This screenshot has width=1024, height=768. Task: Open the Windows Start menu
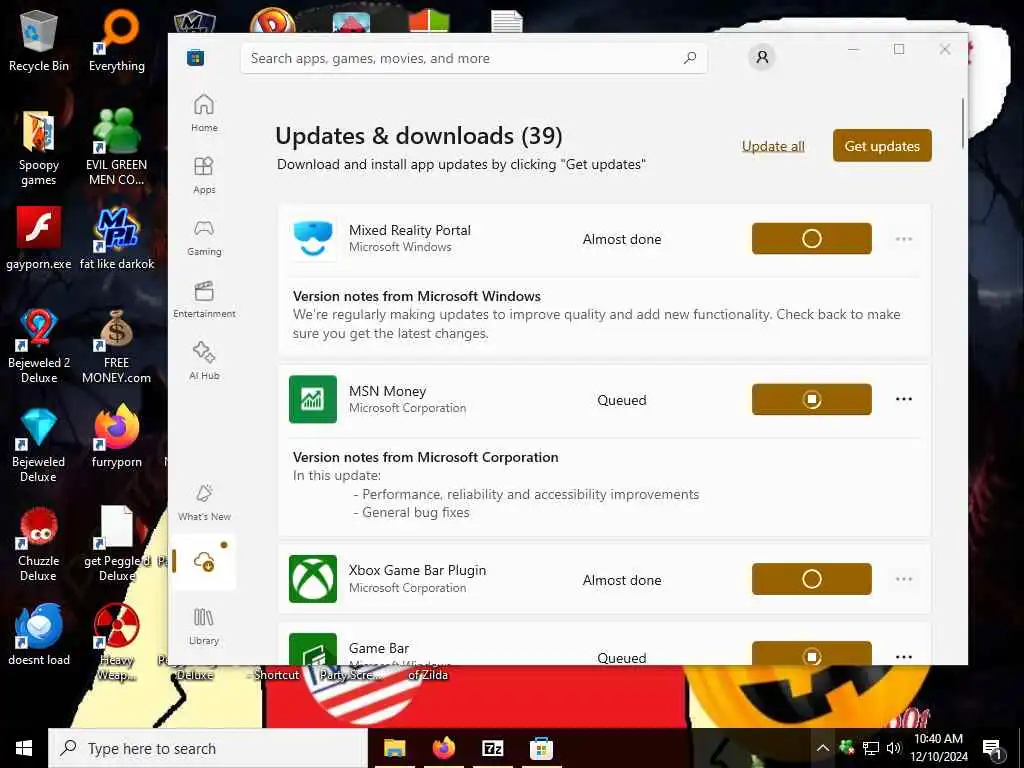24,748
